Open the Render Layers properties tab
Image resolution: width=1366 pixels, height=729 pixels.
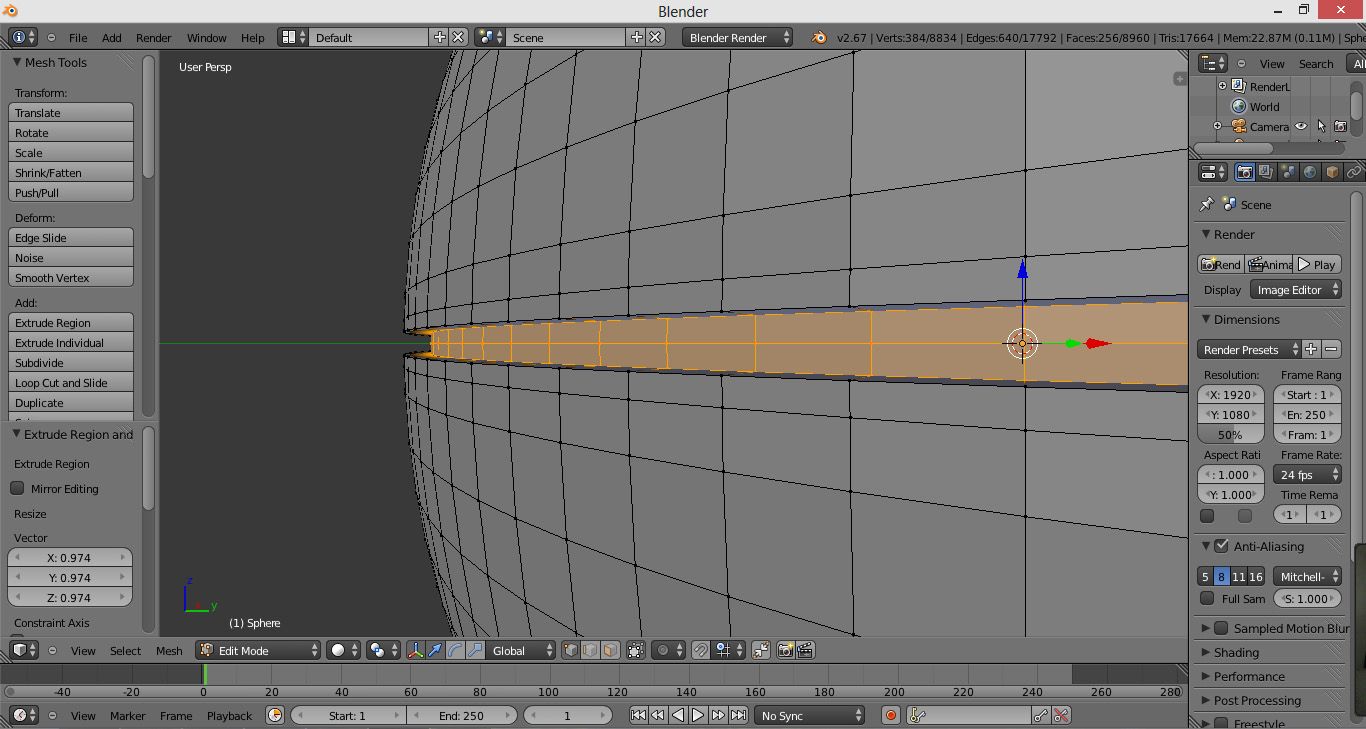pos(1266,172)
